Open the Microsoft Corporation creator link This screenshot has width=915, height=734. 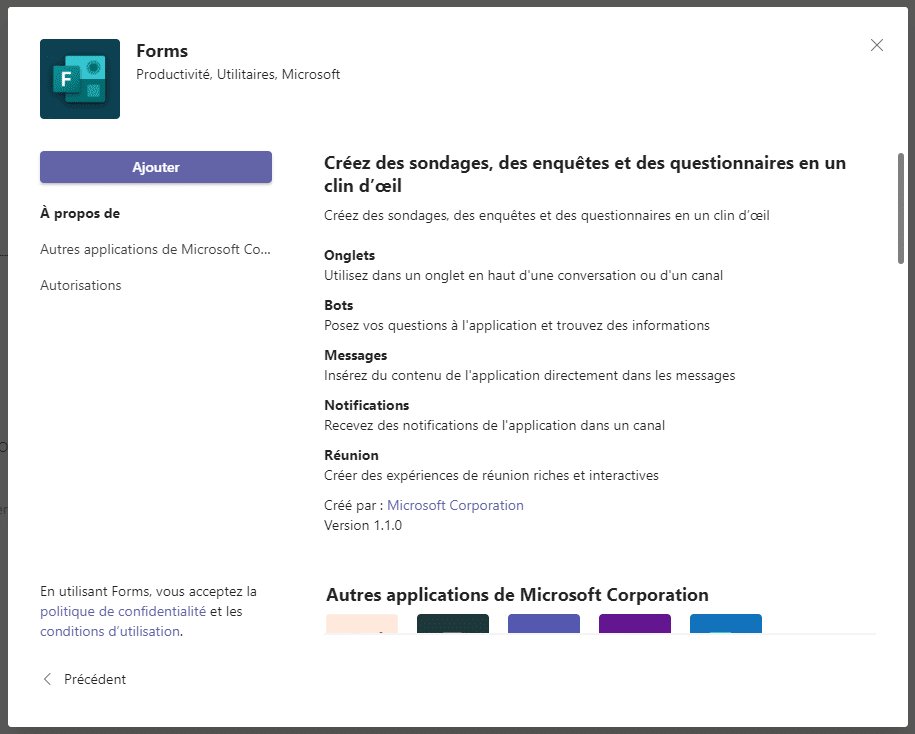(455, 505)
